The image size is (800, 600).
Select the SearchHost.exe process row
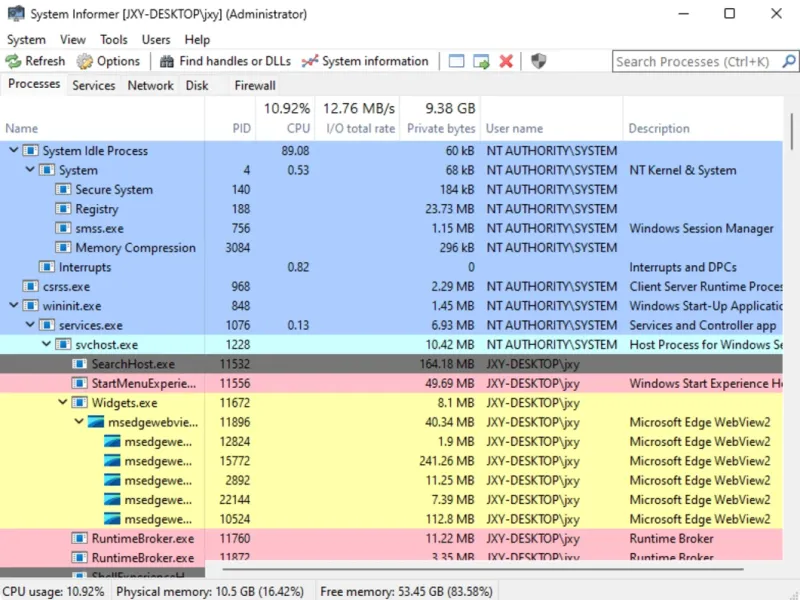click(391, 364)
